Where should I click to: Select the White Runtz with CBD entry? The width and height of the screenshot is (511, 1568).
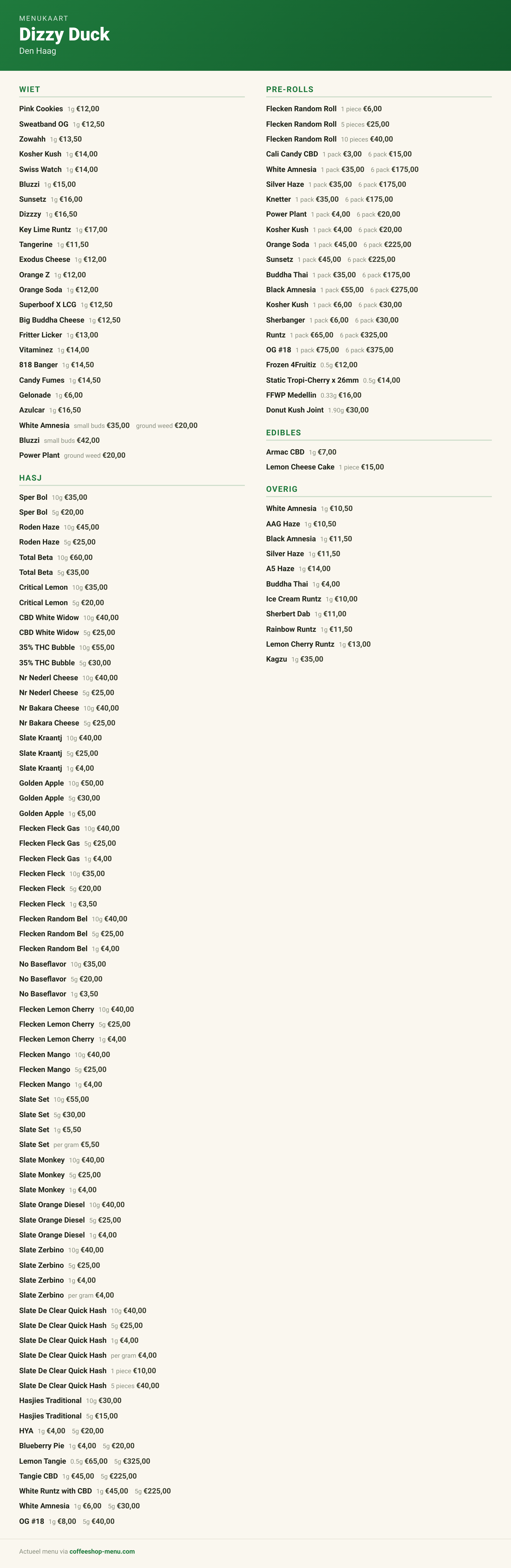pos(95,1491)
